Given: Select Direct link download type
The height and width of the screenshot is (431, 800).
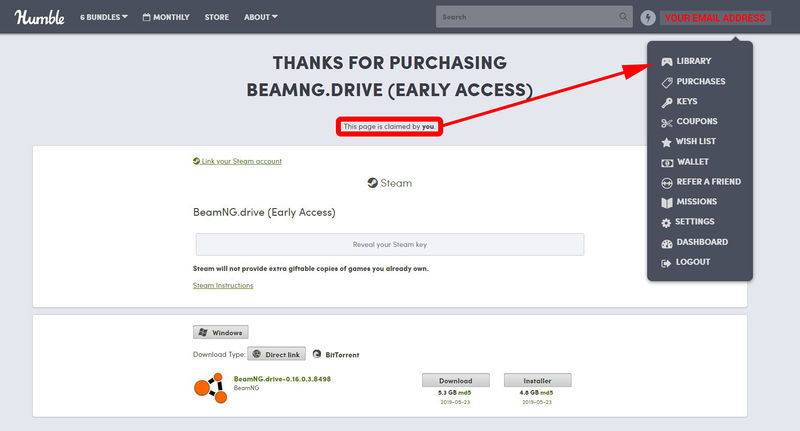Looking at the screenshot, I should click(x=277, y=354).
